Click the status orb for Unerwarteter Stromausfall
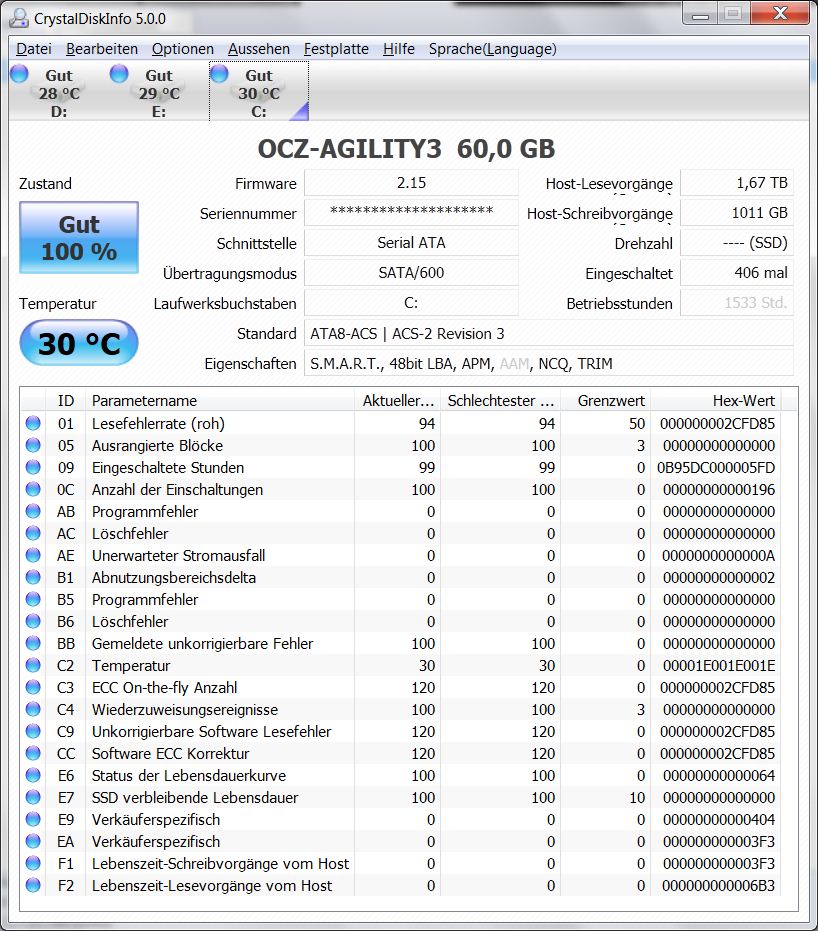This screenshot has width=818, height=931. (33, 555)
